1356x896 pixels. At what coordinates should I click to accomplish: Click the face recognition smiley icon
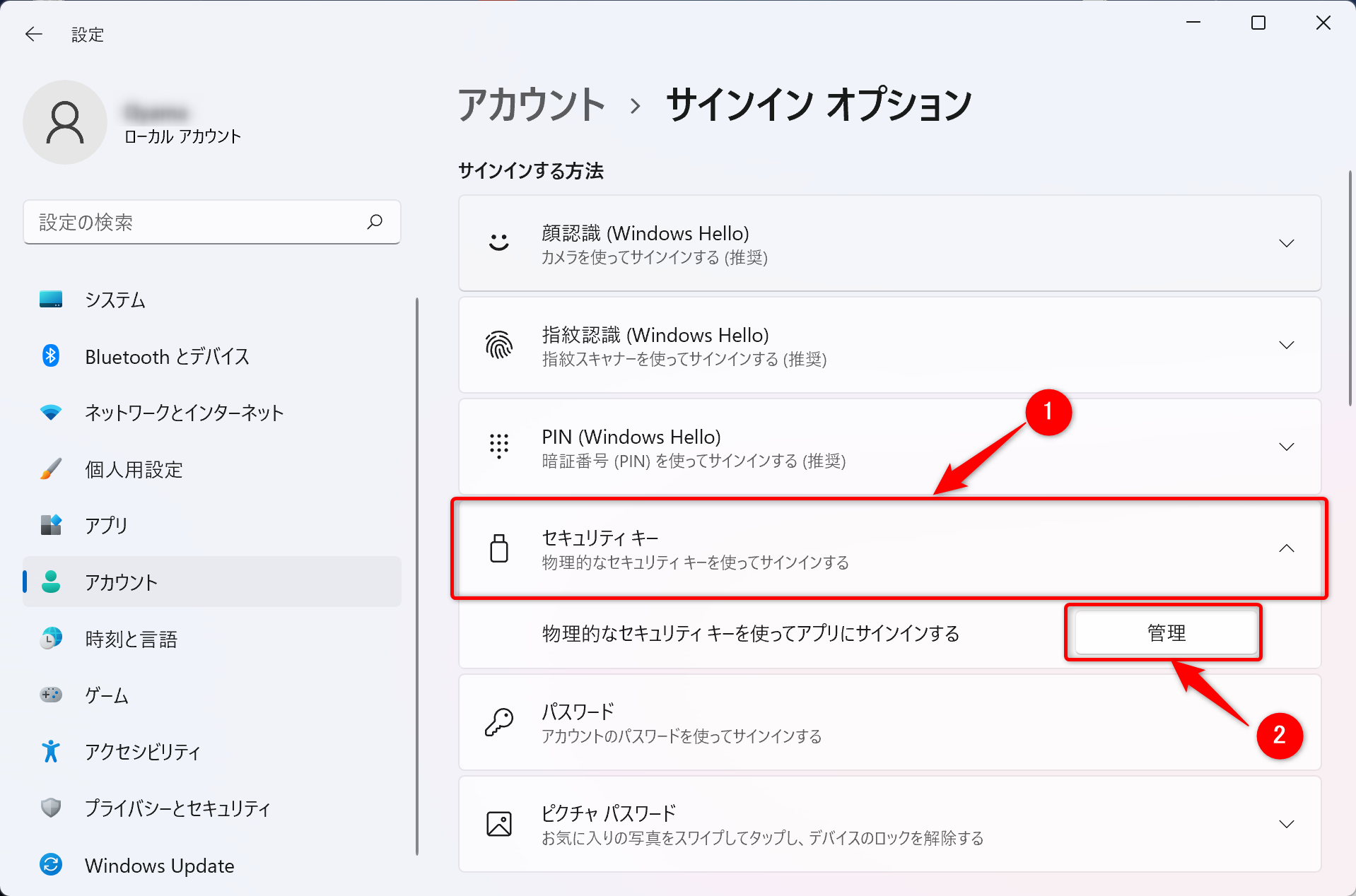click(x=499, y=243)
